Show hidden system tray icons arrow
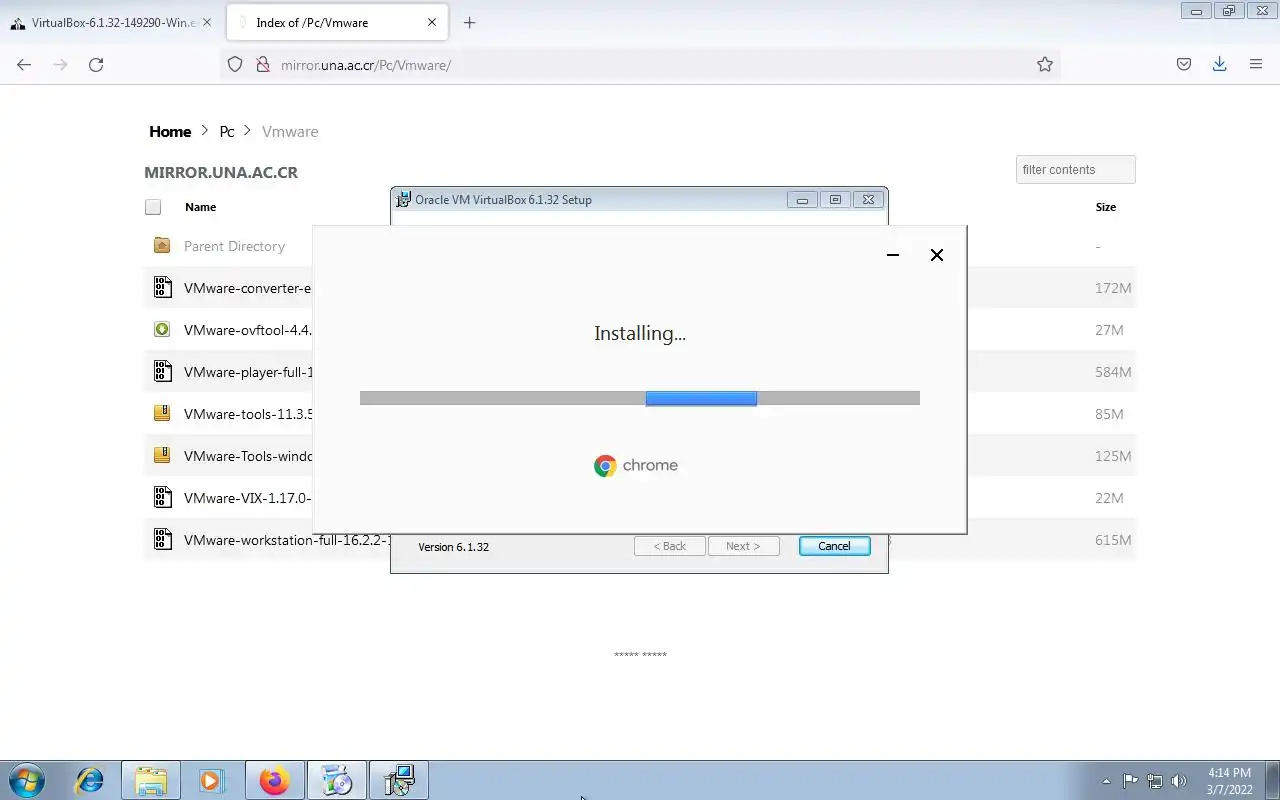Image resolution: width=1280 pixels, height=800 pixels. coord(1106,781)
